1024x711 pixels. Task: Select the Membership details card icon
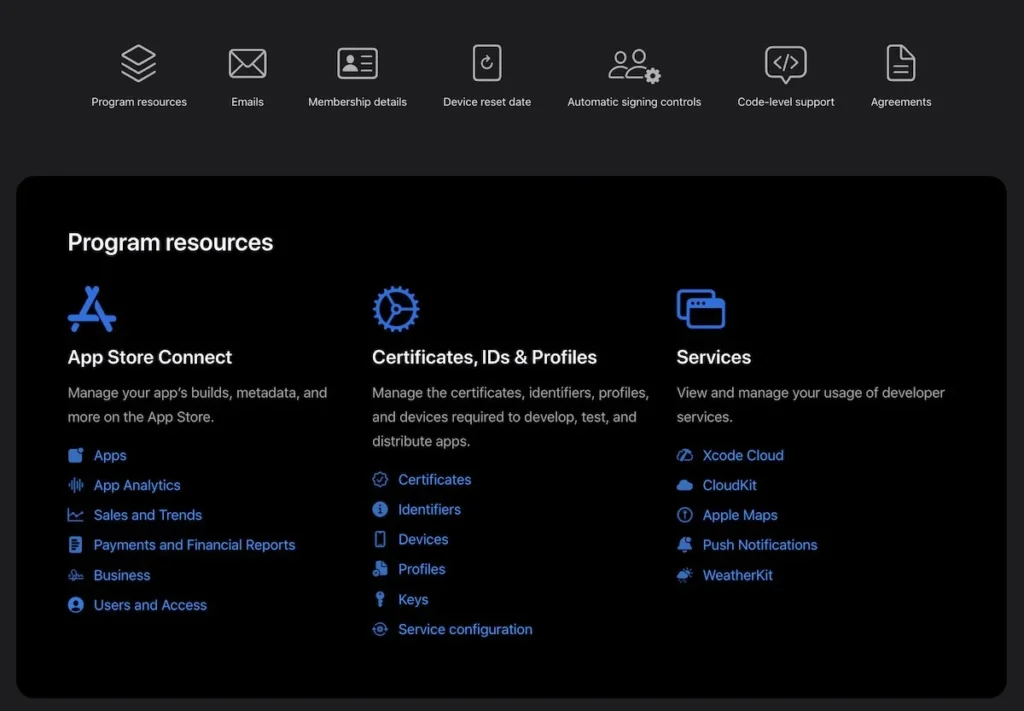357,63
